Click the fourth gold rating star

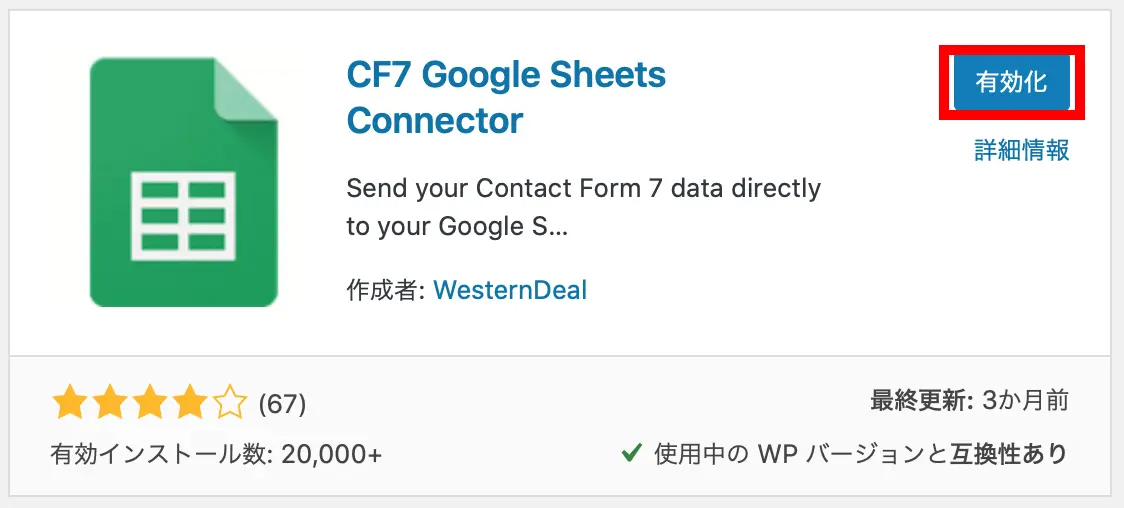tap(190, 404)
